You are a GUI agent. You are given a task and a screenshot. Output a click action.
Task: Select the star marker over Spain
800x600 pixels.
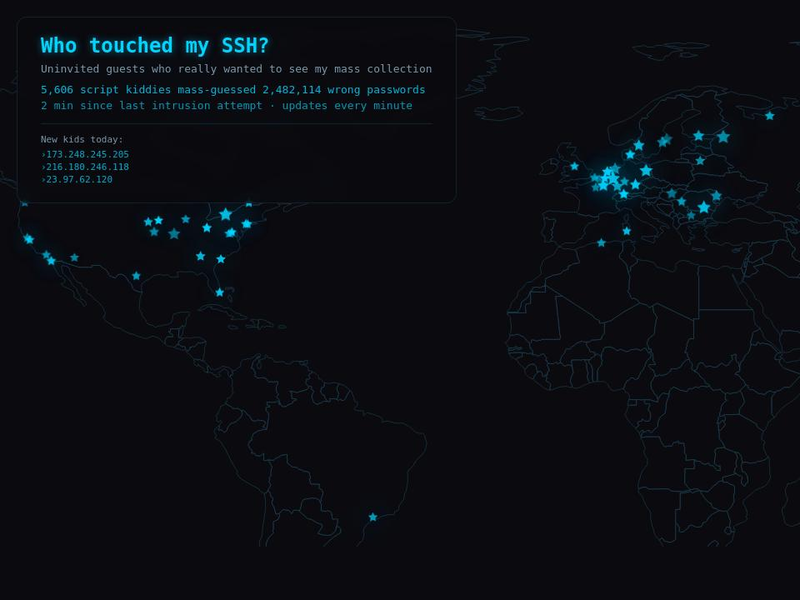click(601, 241)
